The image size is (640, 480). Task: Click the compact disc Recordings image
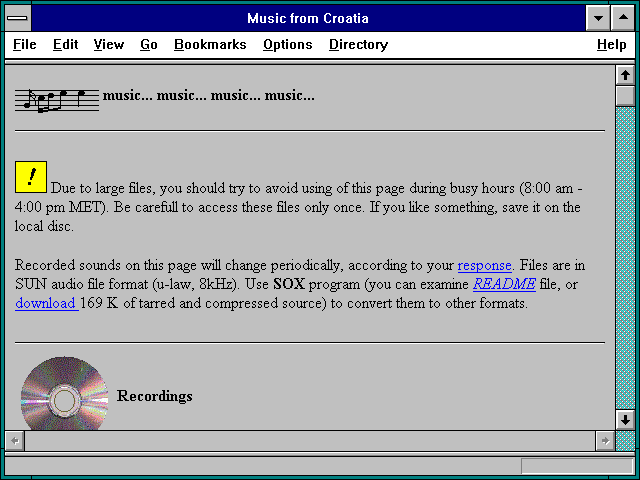[x=64, y=393]
